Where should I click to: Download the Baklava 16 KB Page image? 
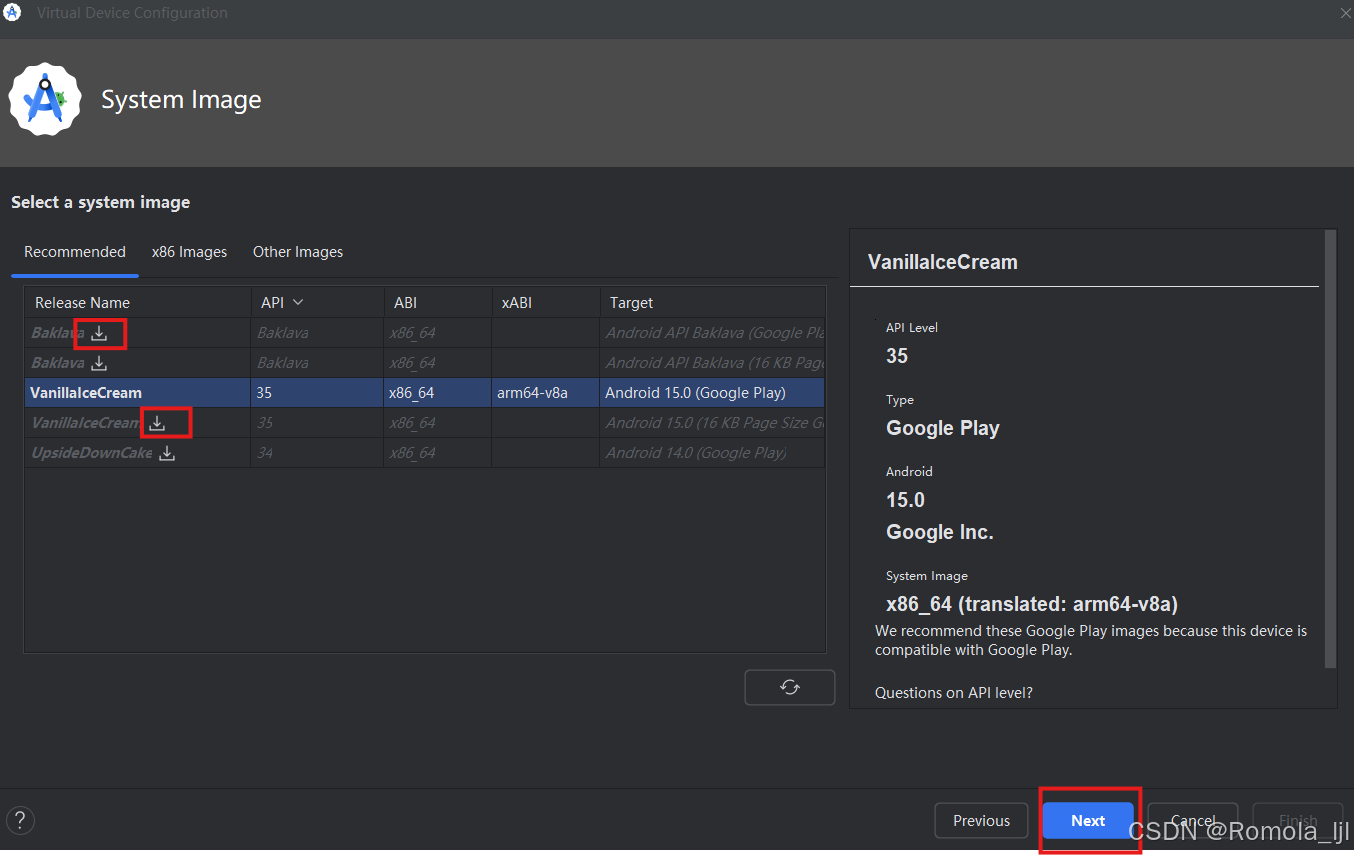[99, 363]
